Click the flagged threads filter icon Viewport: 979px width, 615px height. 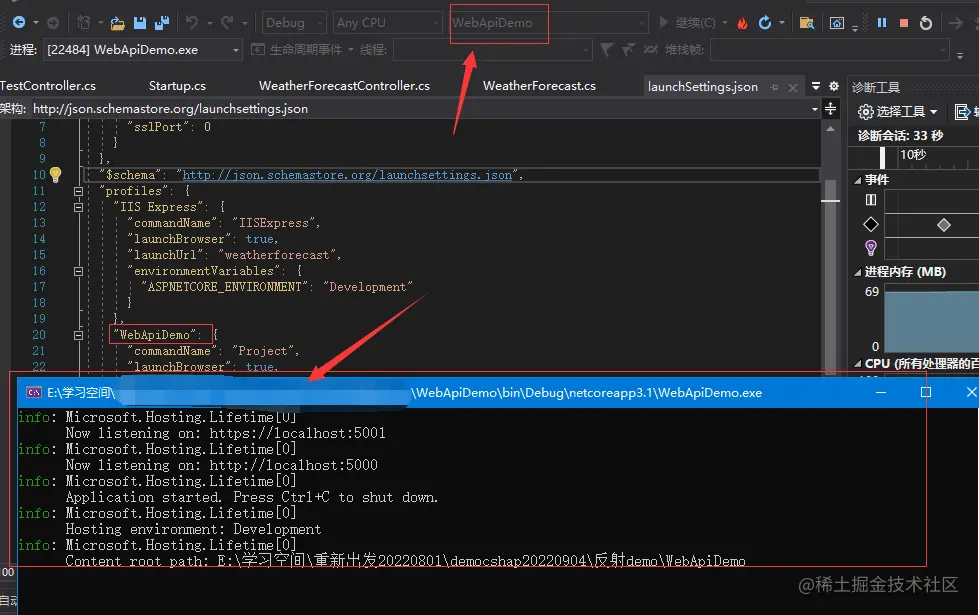[x=629, y=49]
